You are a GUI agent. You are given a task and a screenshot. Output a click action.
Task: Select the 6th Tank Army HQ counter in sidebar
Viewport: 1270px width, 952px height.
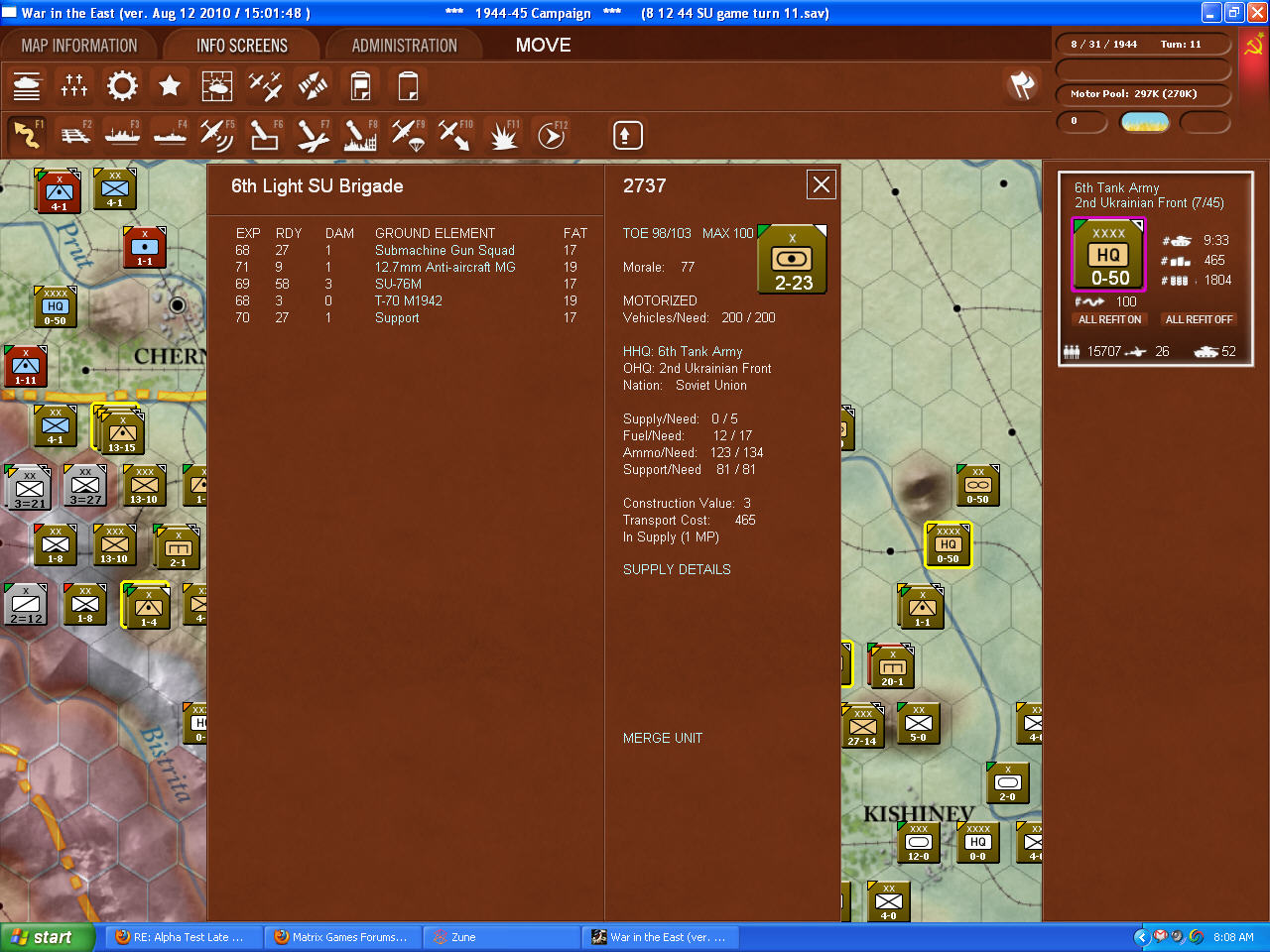[1108, 255]
